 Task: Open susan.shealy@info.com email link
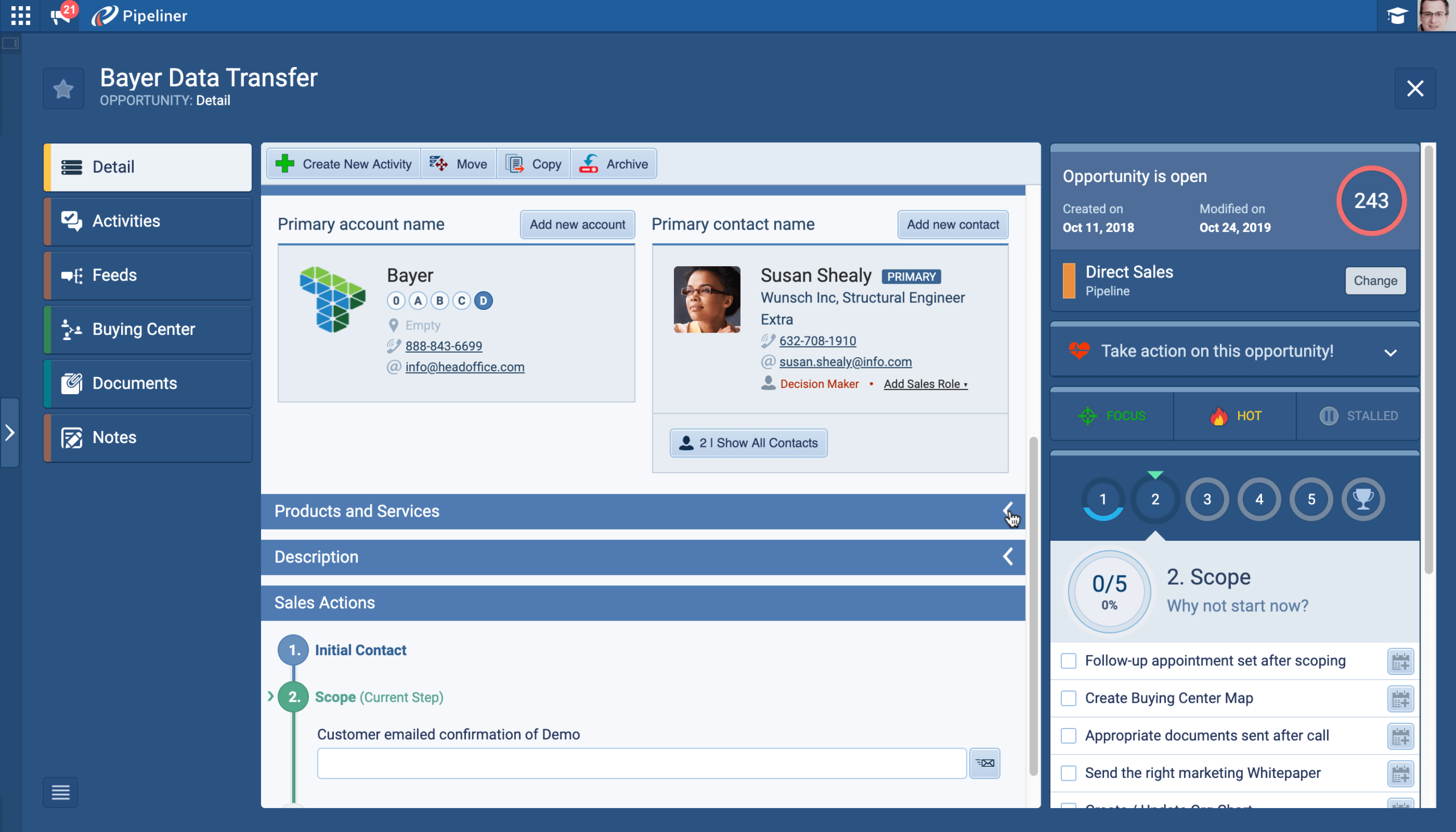point(845,362)
